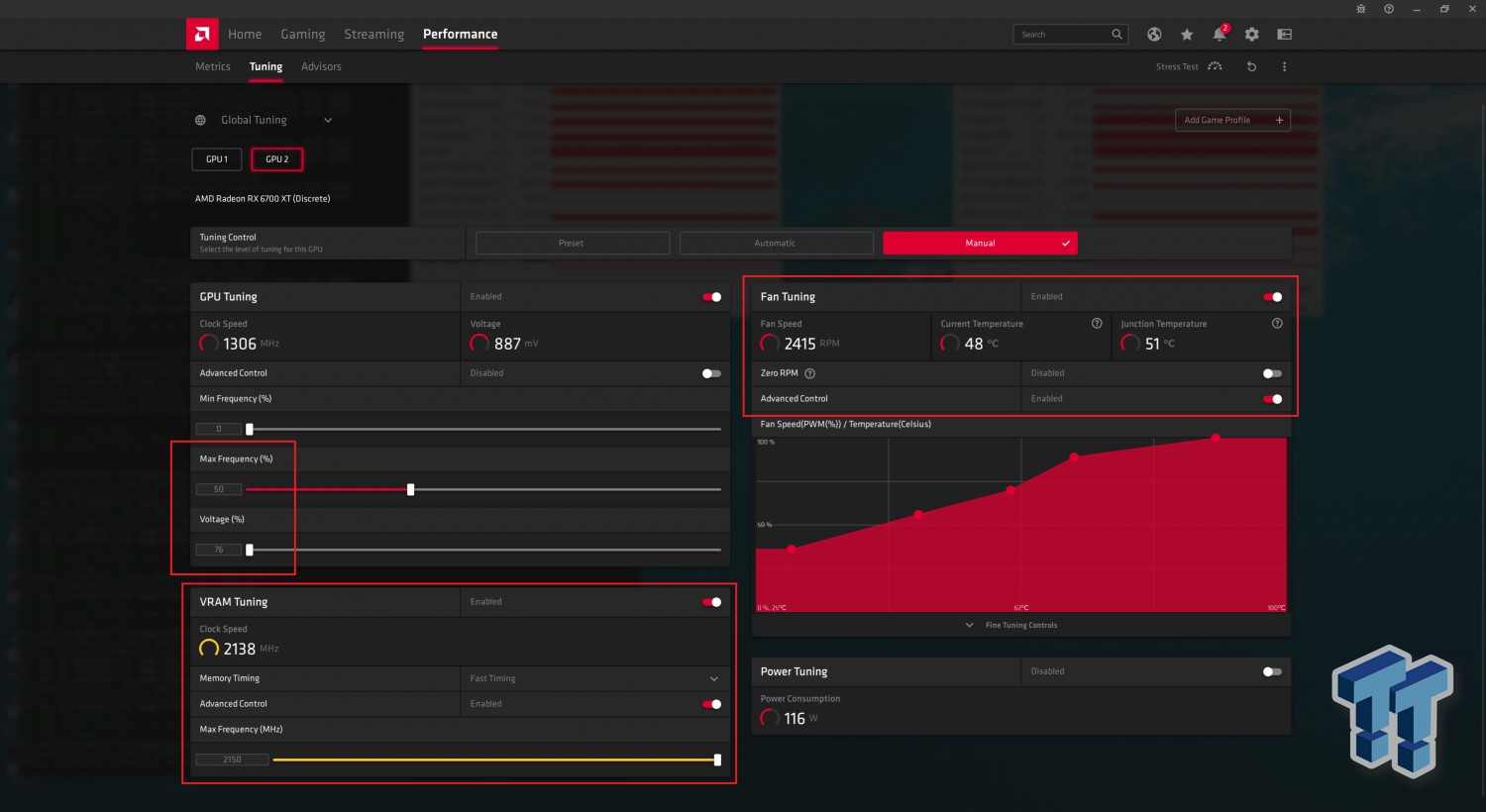Click the Junction Temperature help icon
This screenshot has height=812, width=1486.
1277,324
